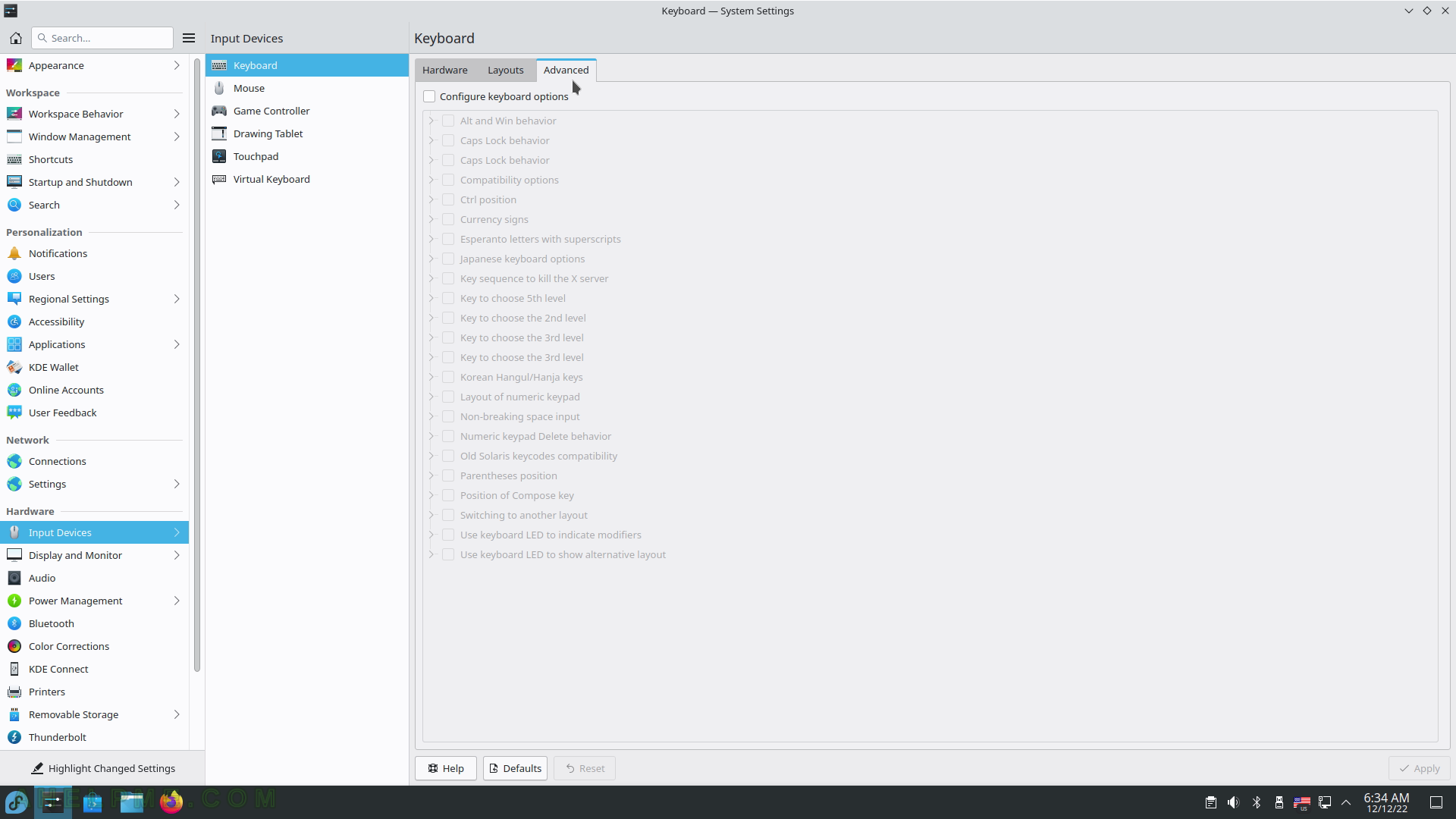
Task: Check Currency signs checkbox
Action: (448, 219)
